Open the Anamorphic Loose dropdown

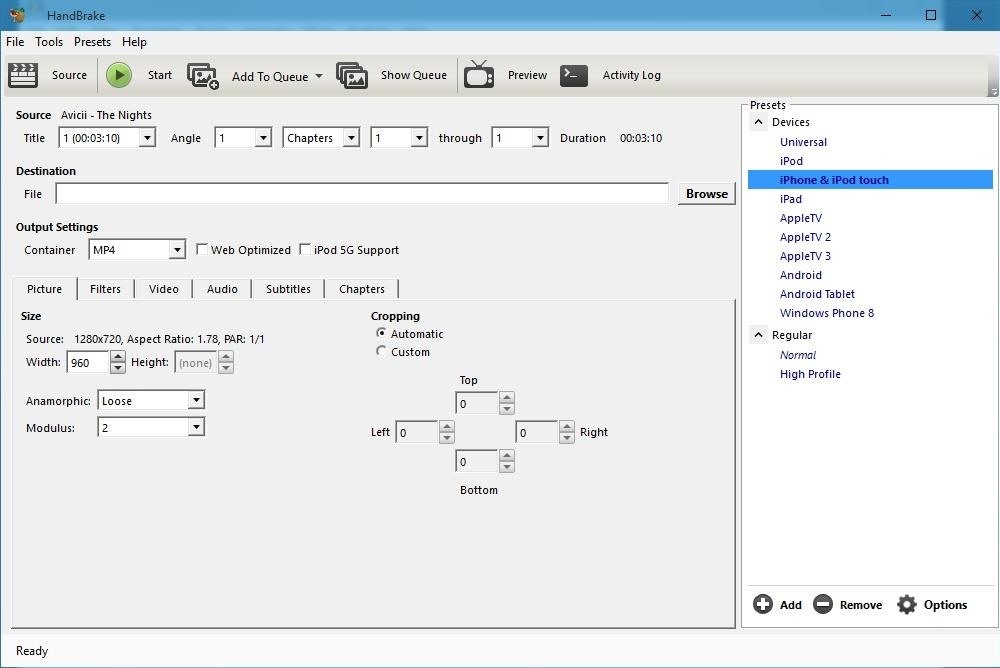pos(196,400)
